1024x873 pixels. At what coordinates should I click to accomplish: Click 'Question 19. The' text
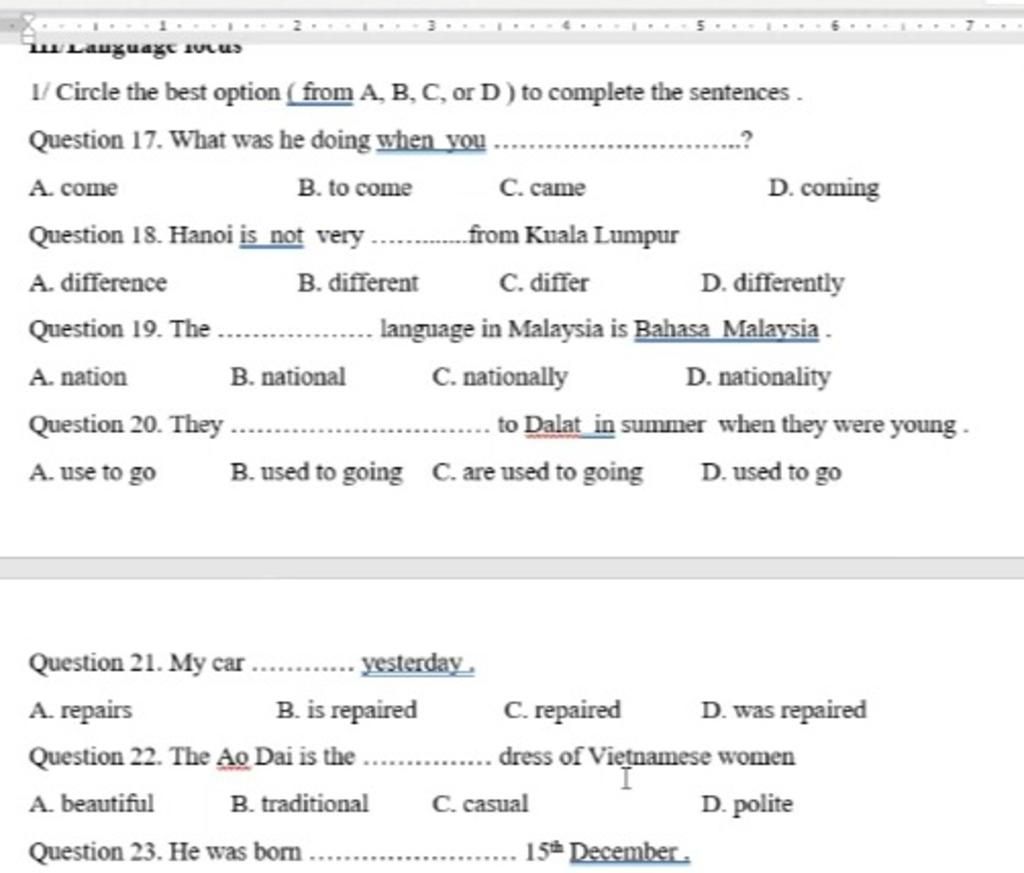[x=120, y=329]
